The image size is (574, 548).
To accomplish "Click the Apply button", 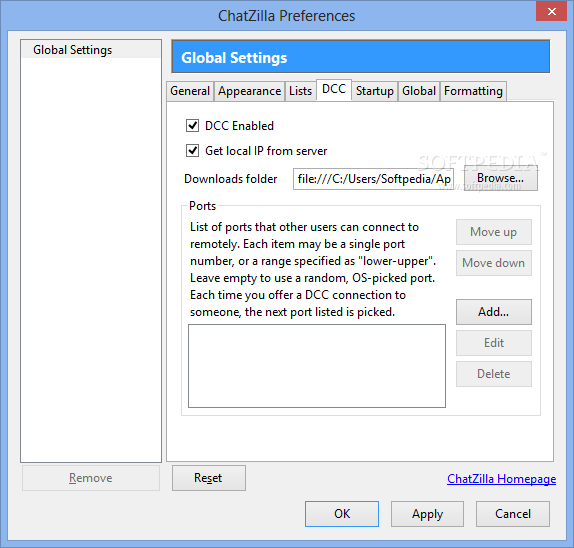I will coord(427,514).
